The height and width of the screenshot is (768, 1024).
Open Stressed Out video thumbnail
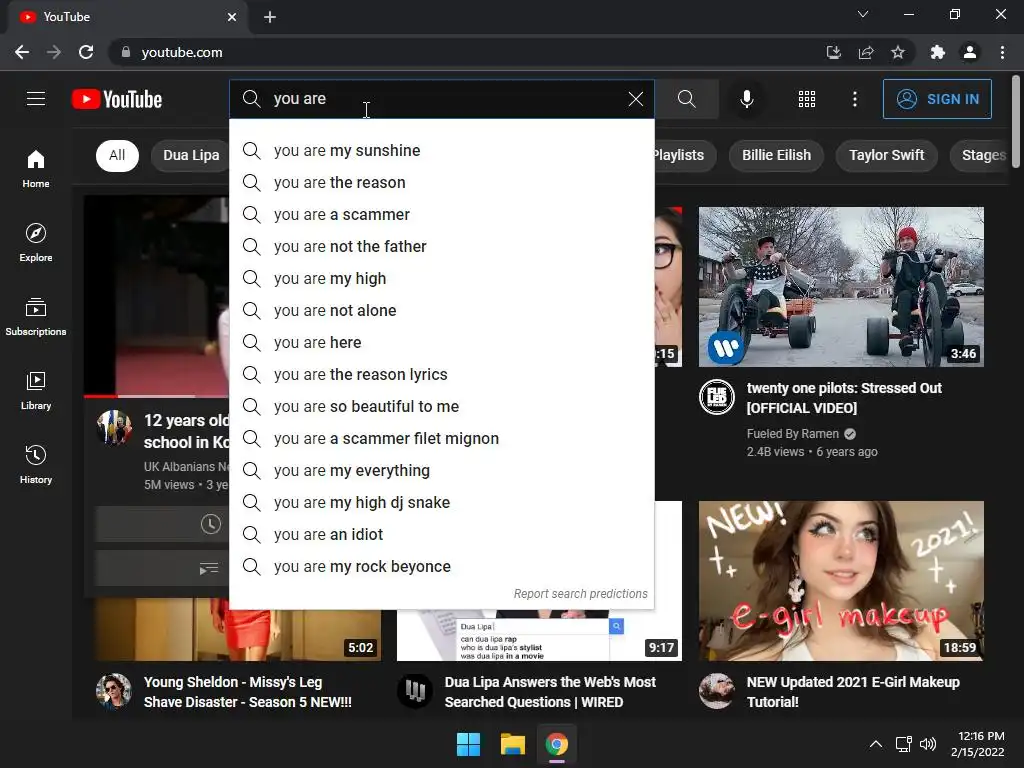[x=841, y=287]
